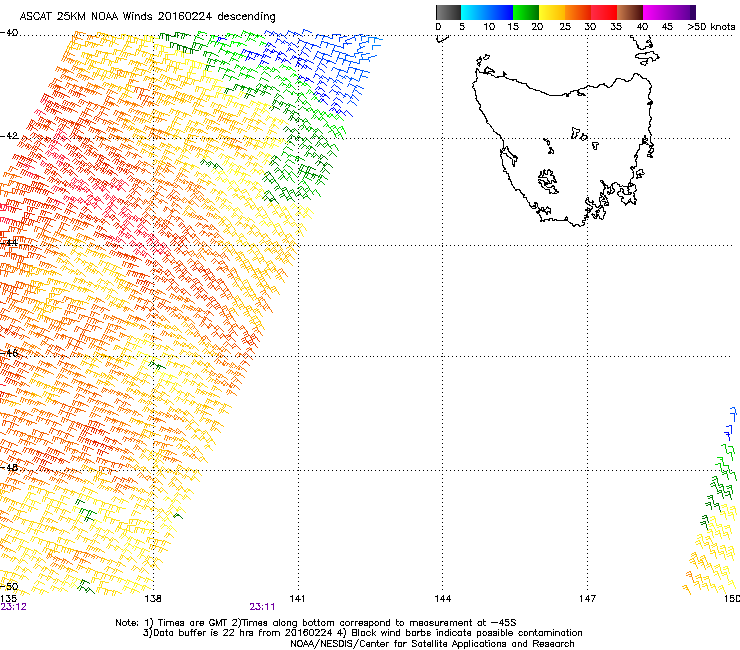Pick the red 30-35 knots legend swatch
This screenshot has height=650, width=740.
[604, 12]
